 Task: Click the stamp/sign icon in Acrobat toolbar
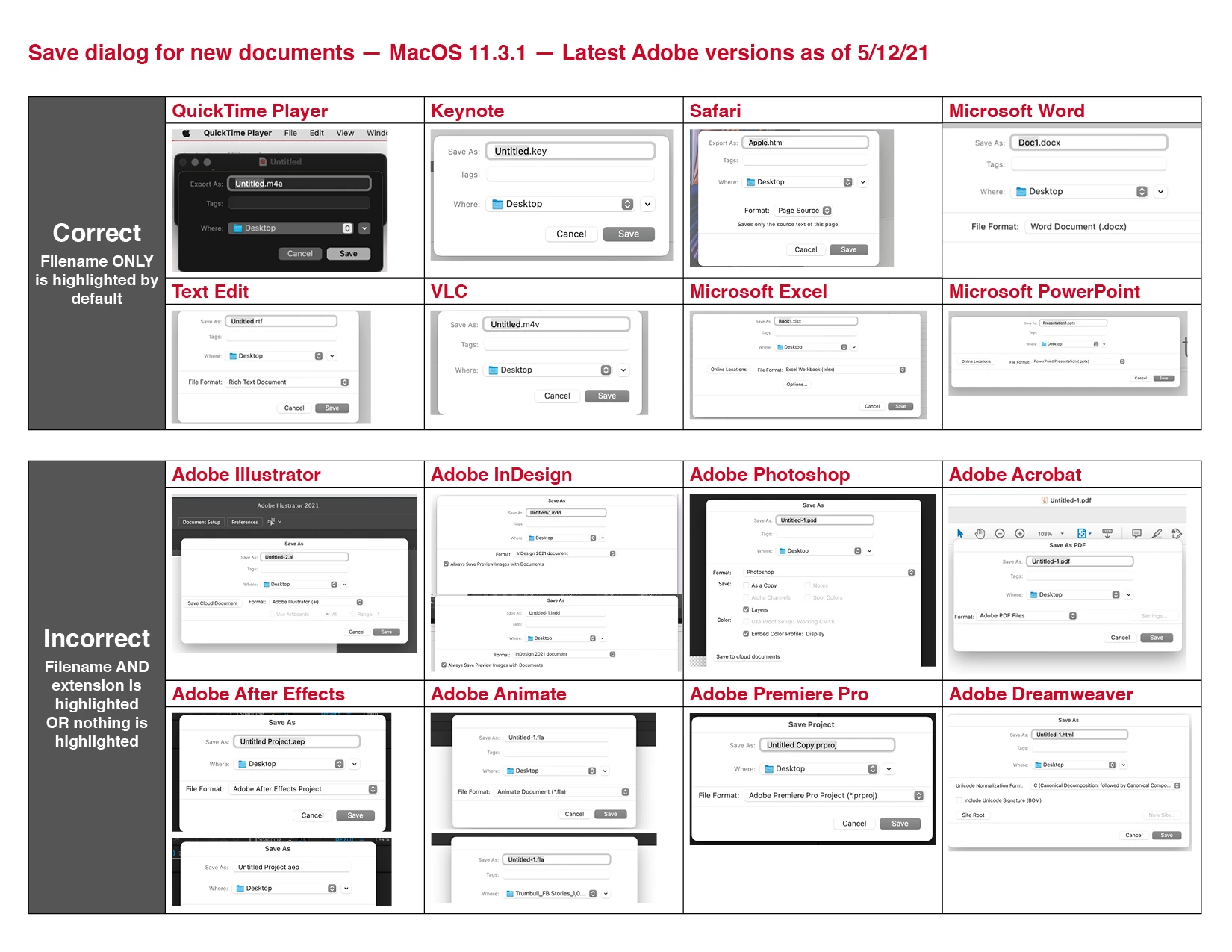point(1177,533)
